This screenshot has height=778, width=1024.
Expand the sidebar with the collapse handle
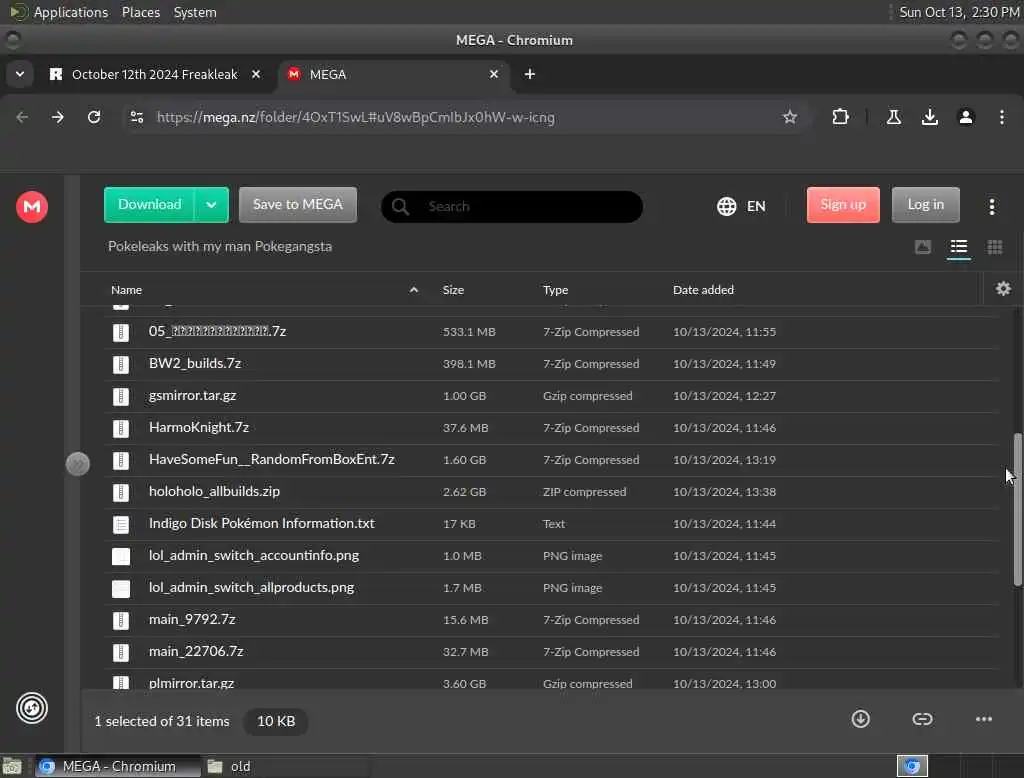pos(78,464)
